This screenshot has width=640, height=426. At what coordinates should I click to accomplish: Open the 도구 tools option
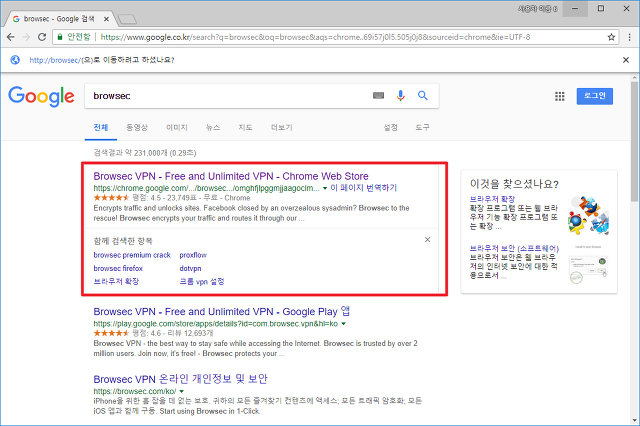click(422, 127)
